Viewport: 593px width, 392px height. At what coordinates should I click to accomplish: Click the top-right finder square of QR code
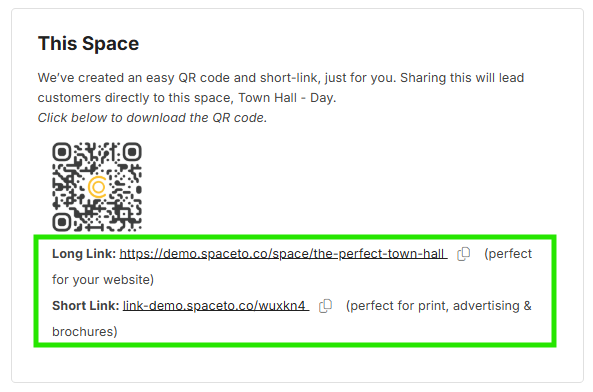coord(132,152)
